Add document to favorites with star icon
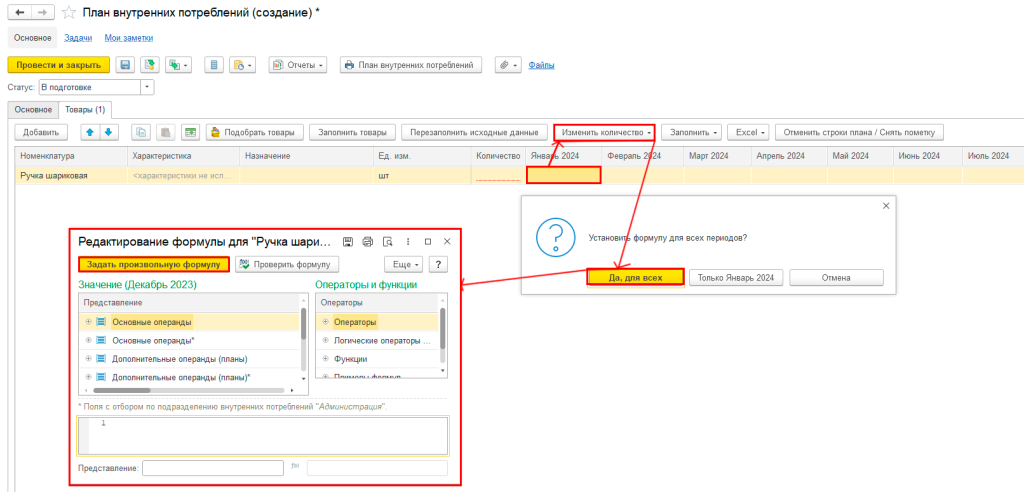1024x492 pixels. click(x=69, y=12)
